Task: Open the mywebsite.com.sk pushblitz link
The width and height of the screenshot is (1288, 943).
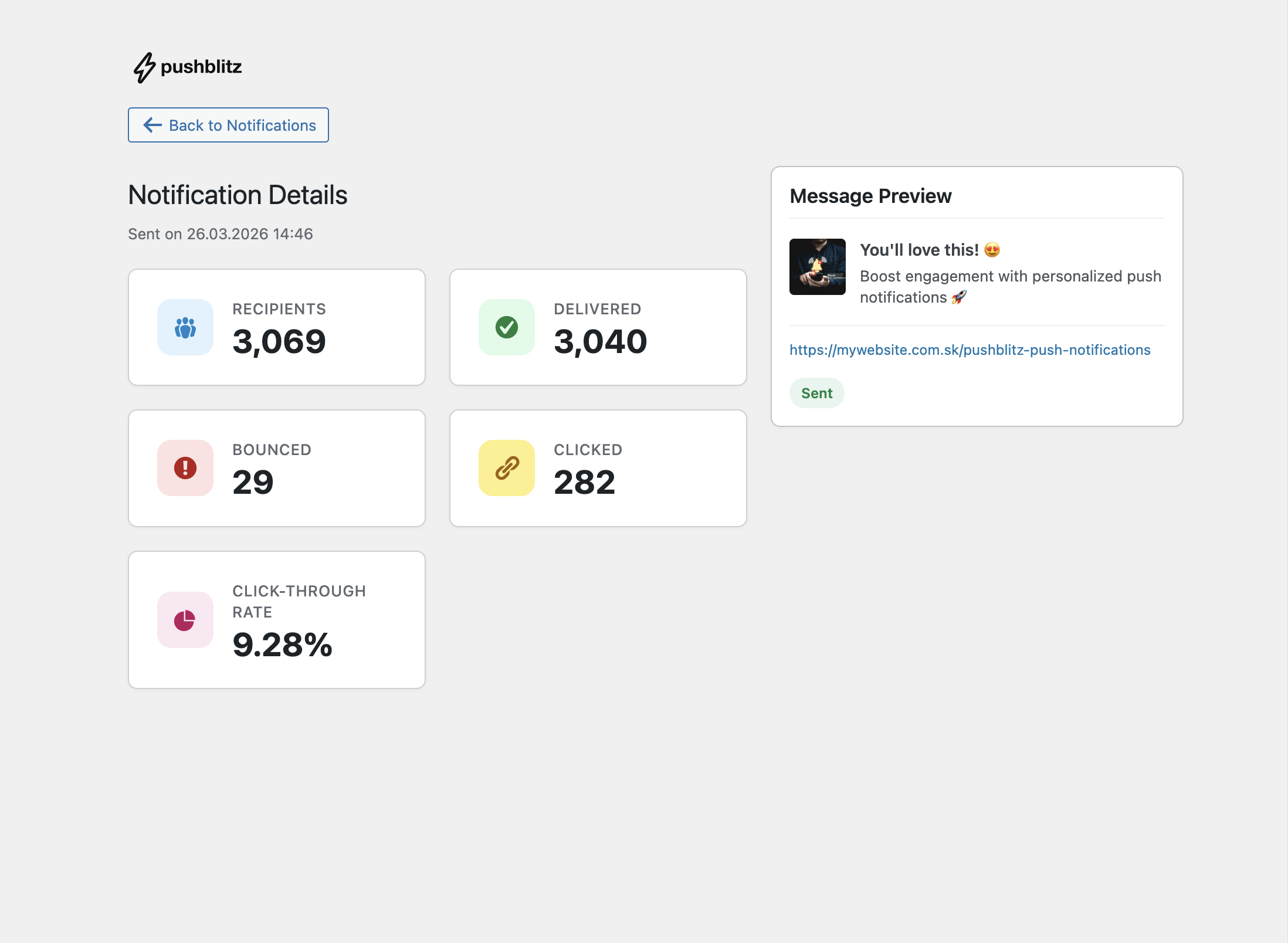Action: click(970, 350)
